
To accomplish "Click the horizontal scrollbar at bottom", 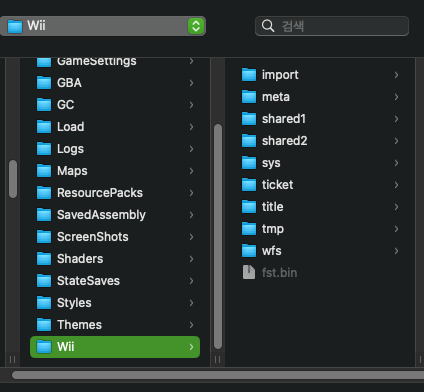I will 218,375.
